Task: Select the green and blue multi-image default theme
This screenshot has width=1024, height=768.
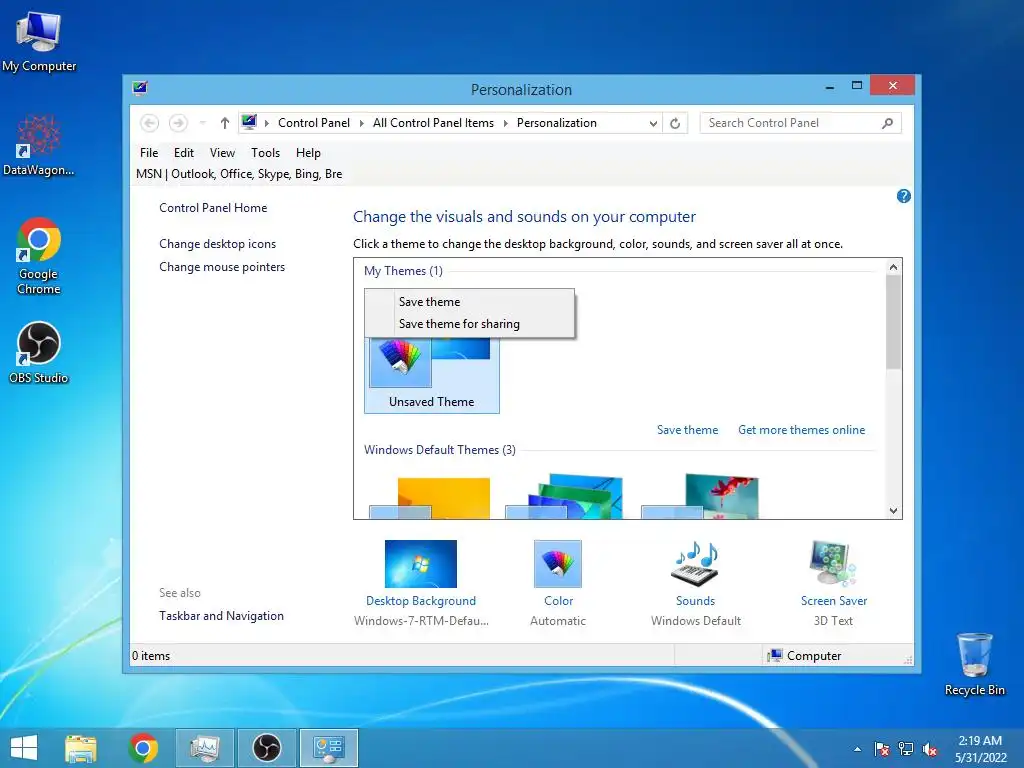Action: [564, 497]
